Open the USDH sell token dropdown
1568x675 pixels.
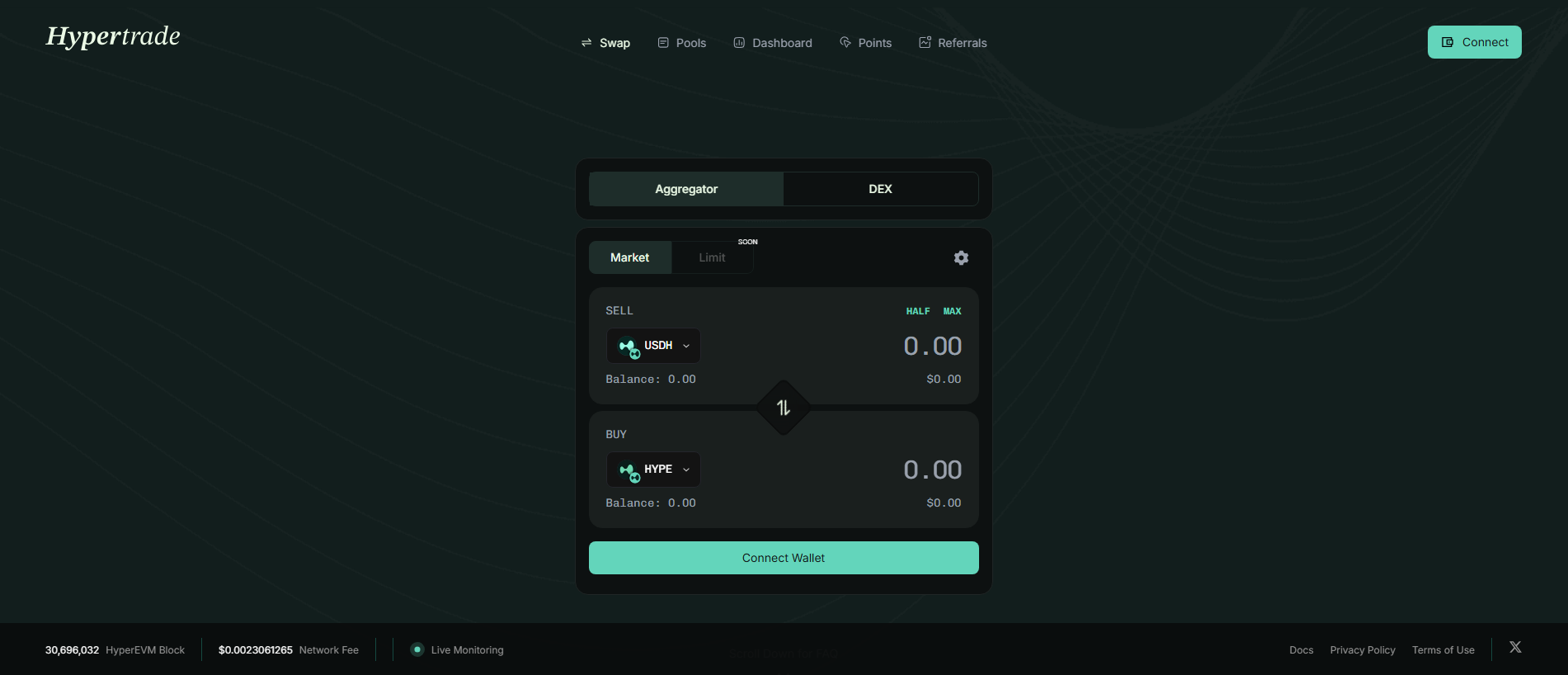click(x=653, y=346)
